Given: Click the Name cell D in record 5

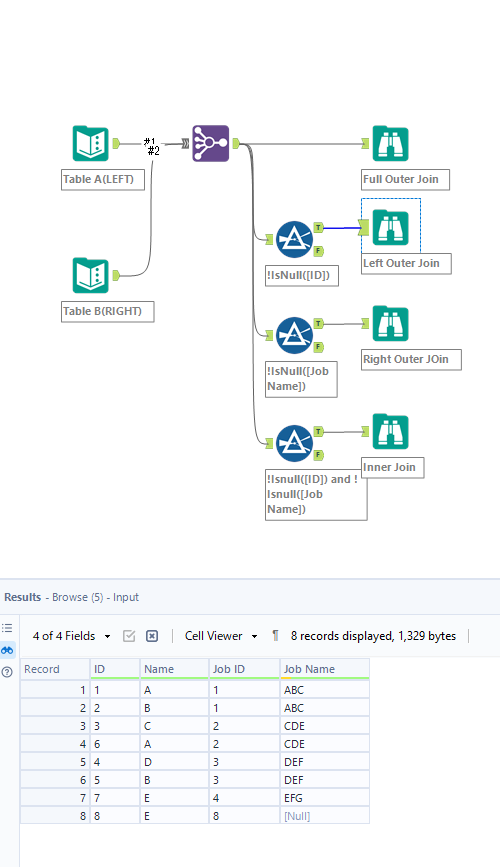Looking at the screenshot, I should coord(175,762).
